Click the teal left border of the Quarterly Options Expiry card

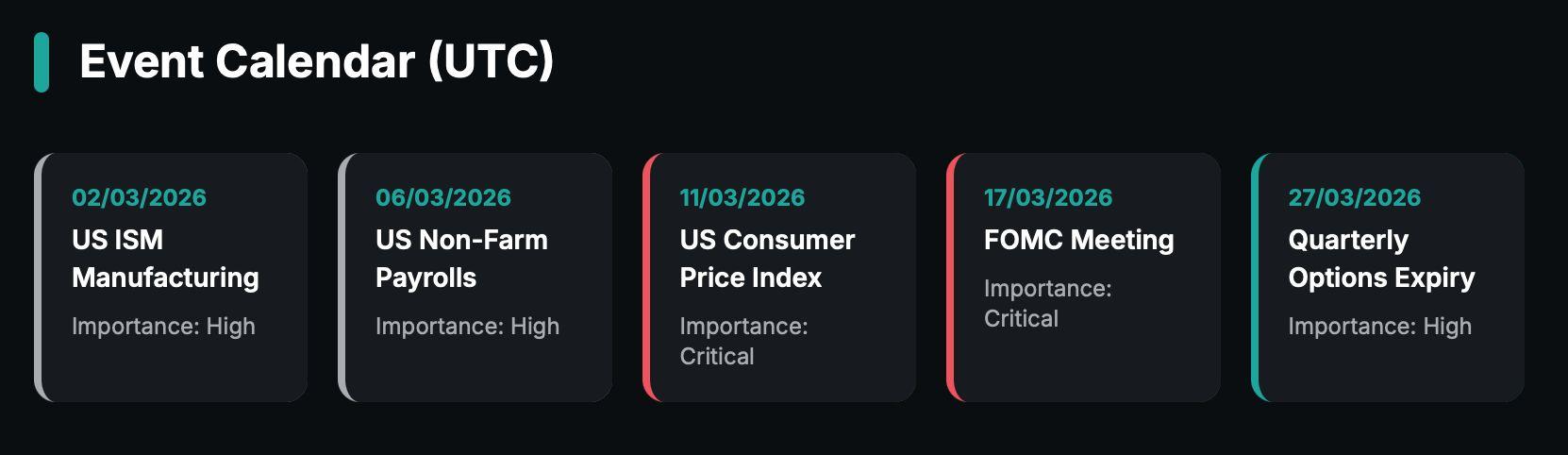(x=1256, y=278)
